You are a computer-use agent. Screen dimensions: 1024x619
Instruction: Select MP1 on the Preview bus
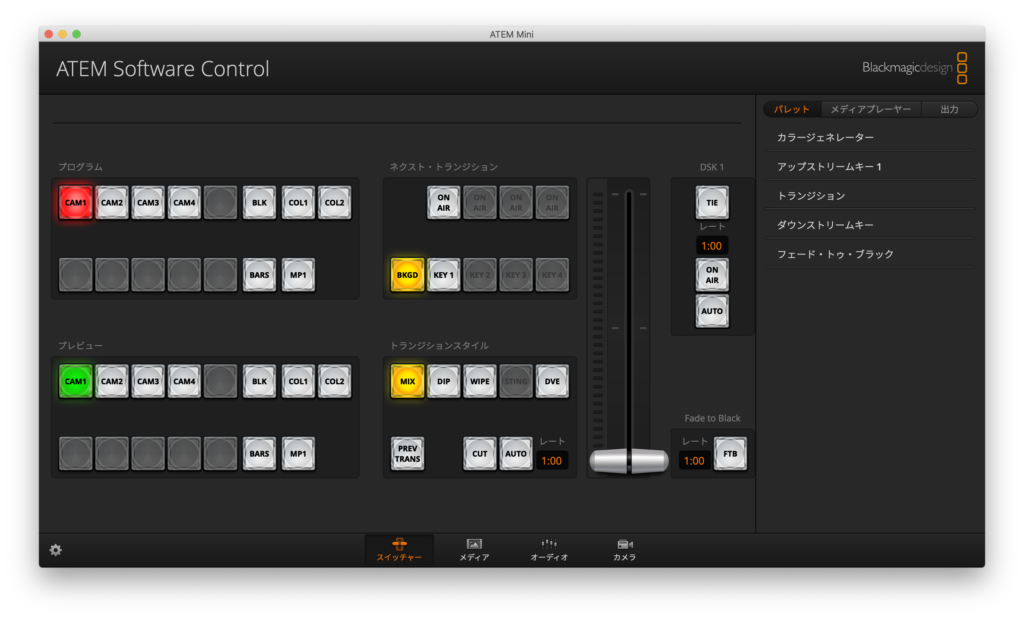298,454
